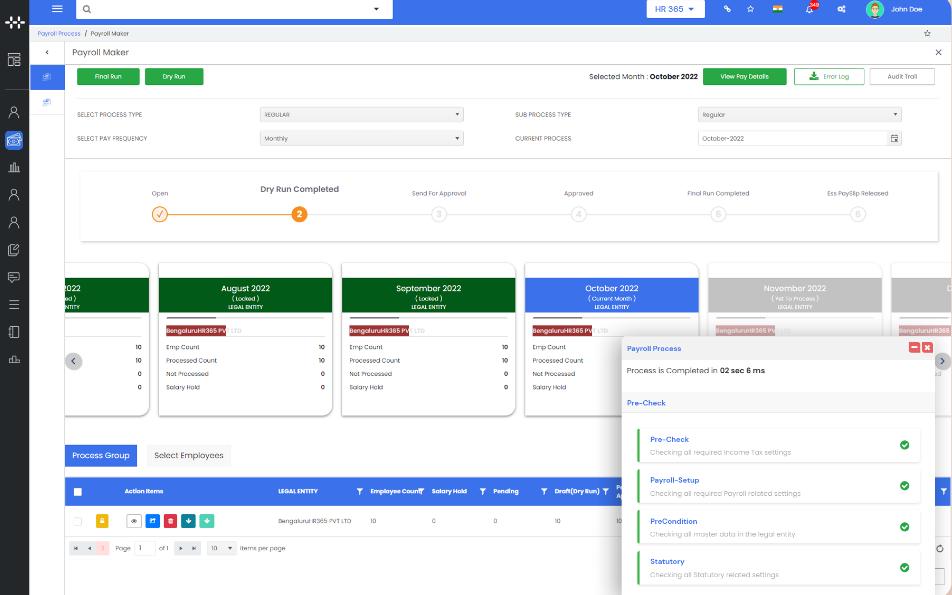Click the red delete trash icon
The width and height of the screenshot is (952, 595).
(x=170, y=521)
